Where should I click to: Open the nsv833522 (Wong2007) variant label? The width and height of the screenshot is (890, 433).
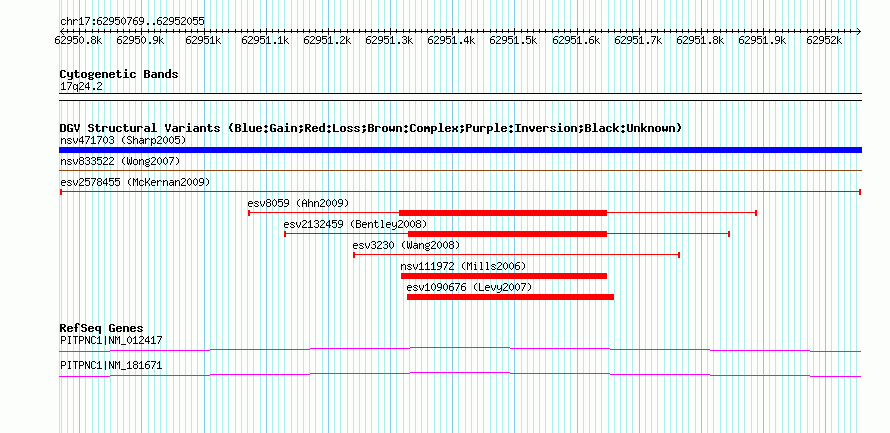coord(120,161)
